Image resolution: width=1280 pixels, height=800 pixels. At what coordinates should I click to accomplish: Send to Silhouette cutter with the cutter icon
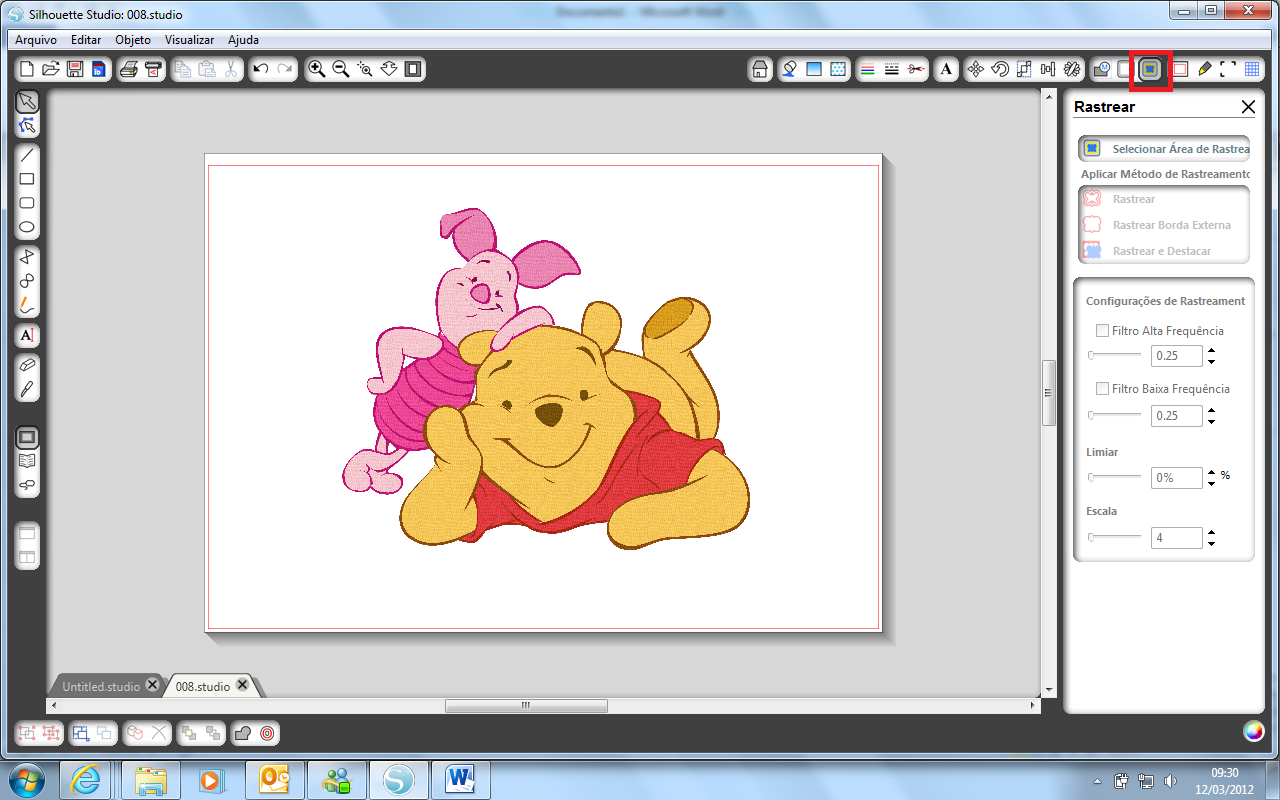tap(153, 69)
